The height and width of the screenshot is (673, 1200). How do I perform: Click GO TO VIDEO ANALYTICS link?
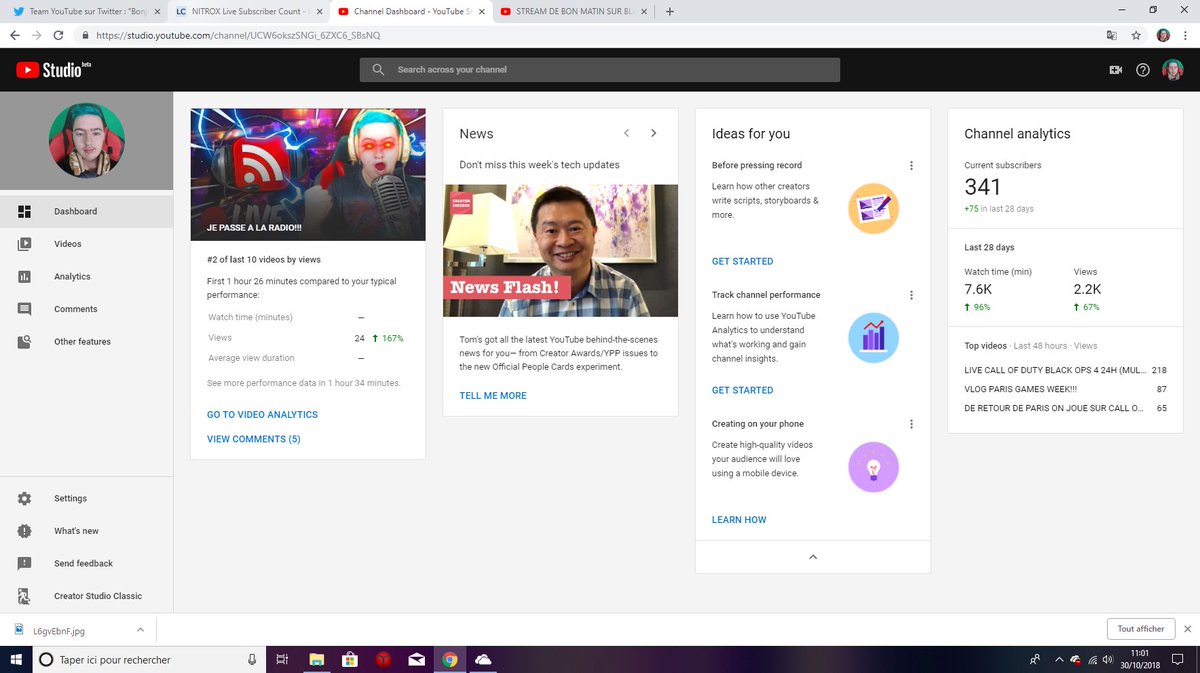262,414
